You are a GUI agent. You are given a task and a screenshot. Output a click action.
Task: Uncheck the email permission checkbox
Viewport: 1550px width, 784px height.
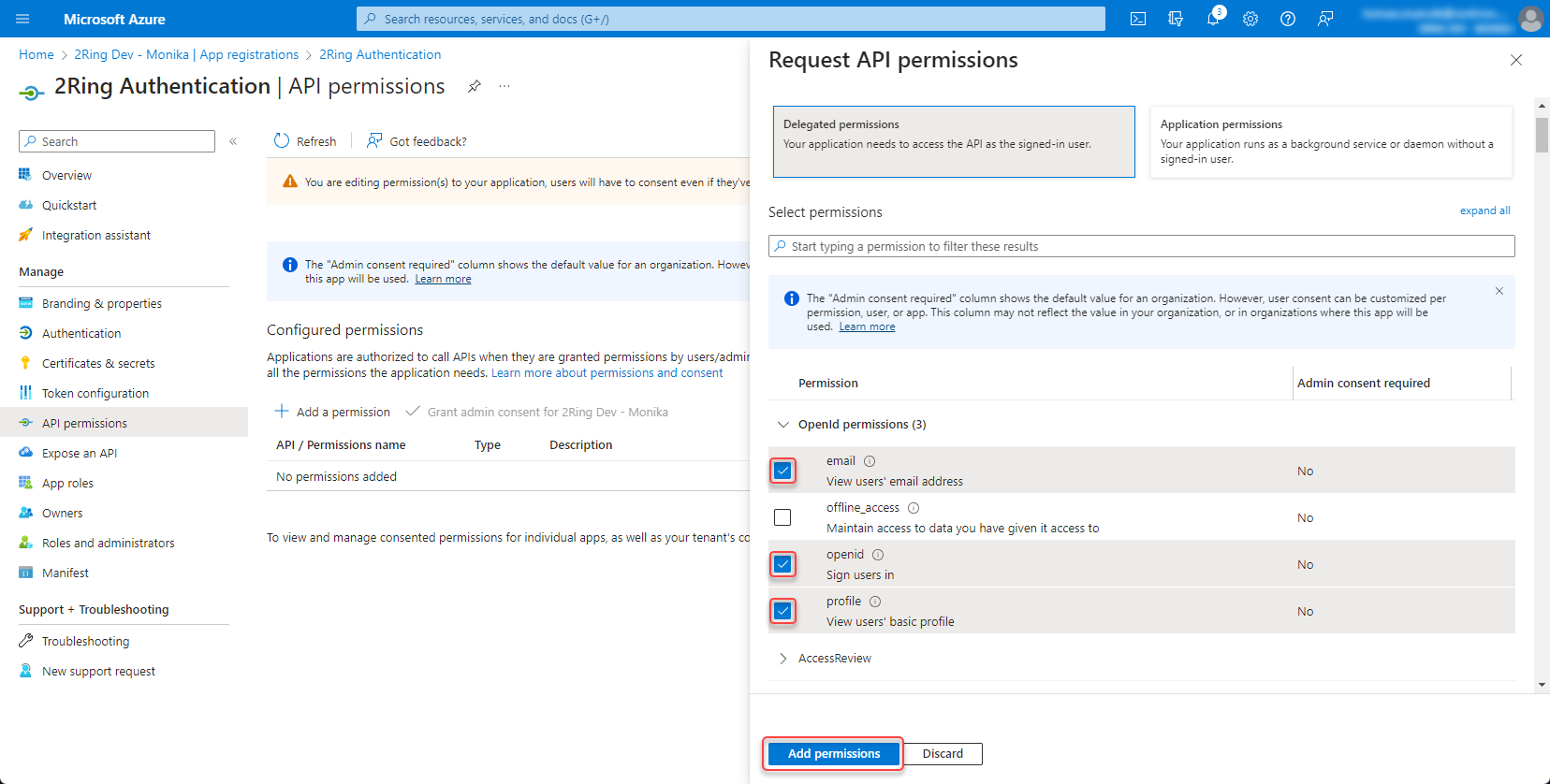[783, 471]
